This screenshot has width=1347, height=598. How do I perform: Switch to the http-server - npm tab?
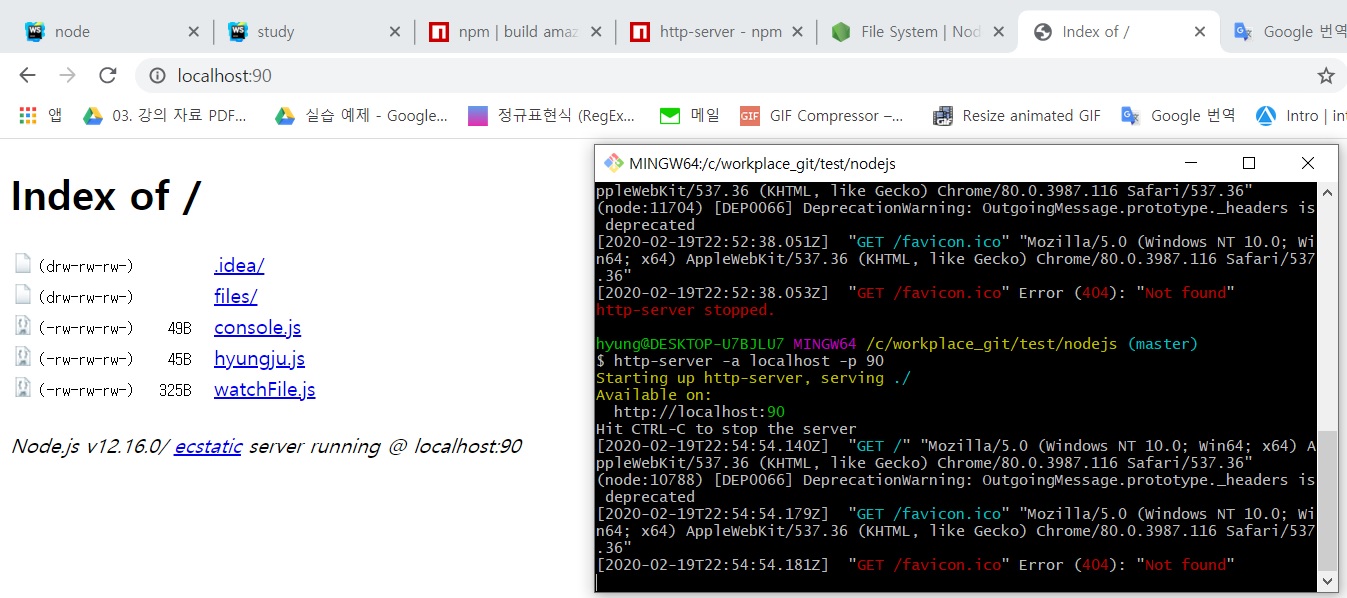coord(708,32)
